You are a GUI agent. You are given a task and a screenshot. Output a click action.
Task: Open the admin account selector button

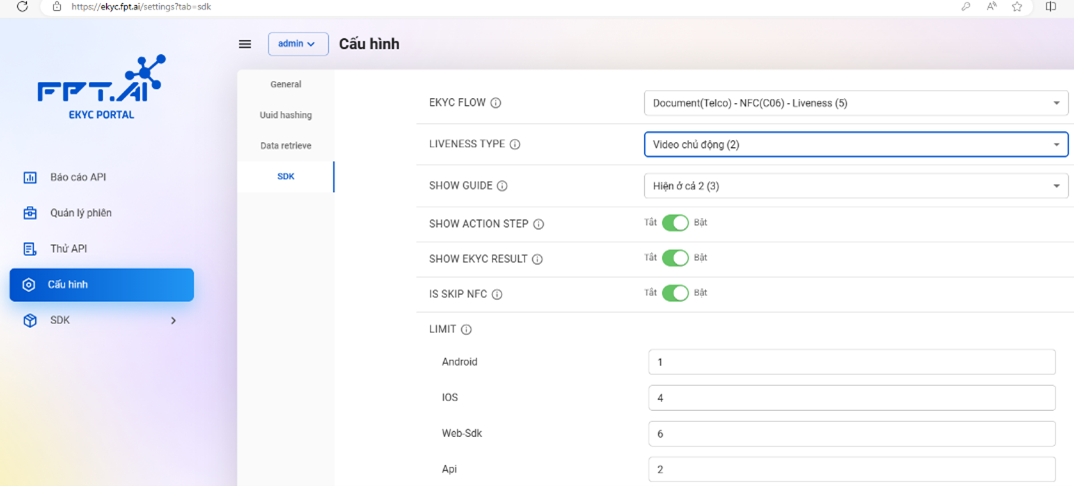(298, 44)
